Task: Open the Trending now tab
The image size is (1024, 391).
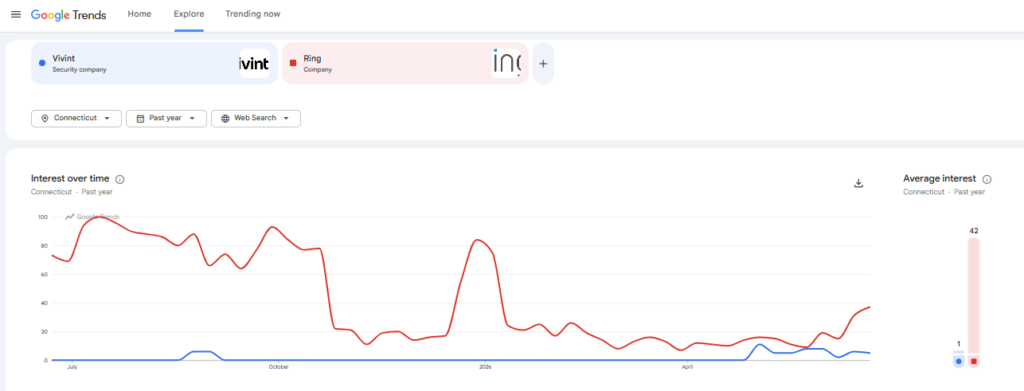Action: click(253, 14)
